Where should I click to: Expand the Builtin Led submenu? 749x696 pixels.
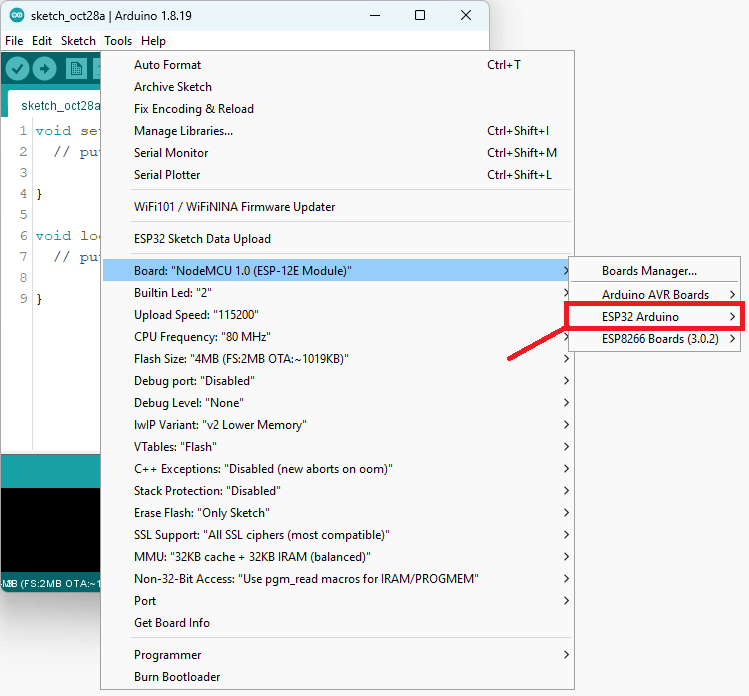pyautogui.click(x=337, y=292)
